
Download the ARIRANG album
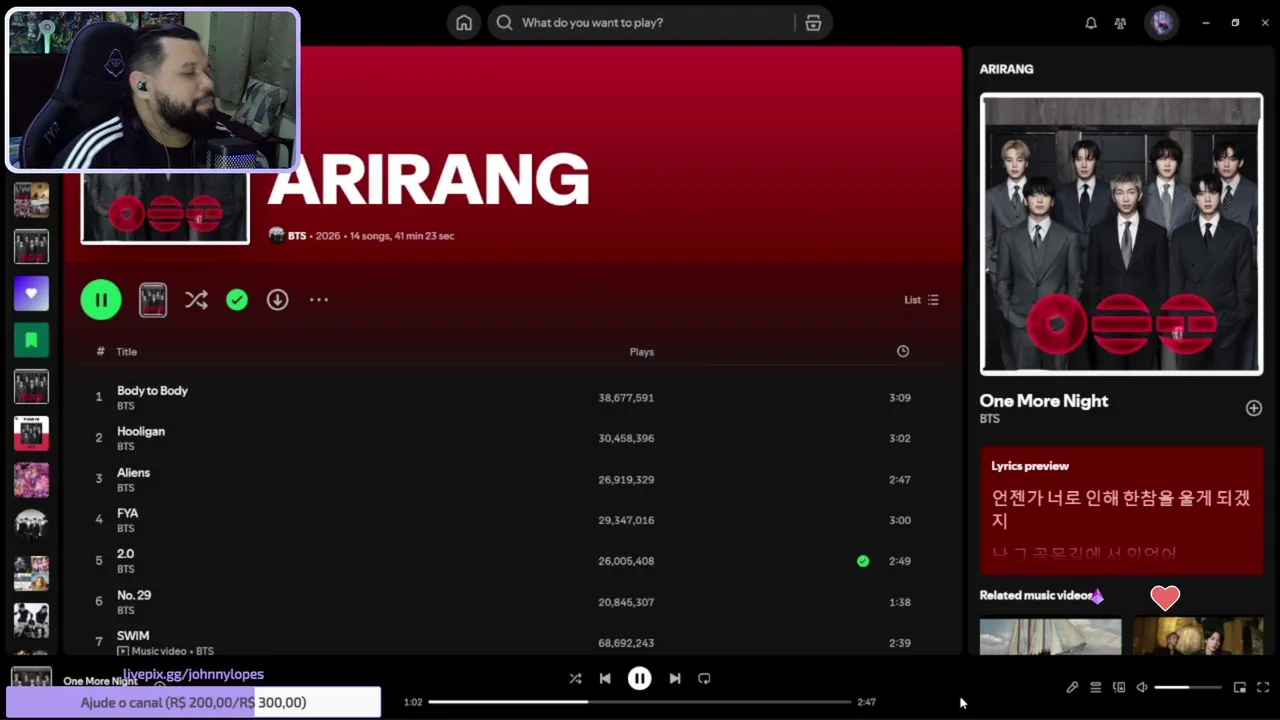coord(277,300)
